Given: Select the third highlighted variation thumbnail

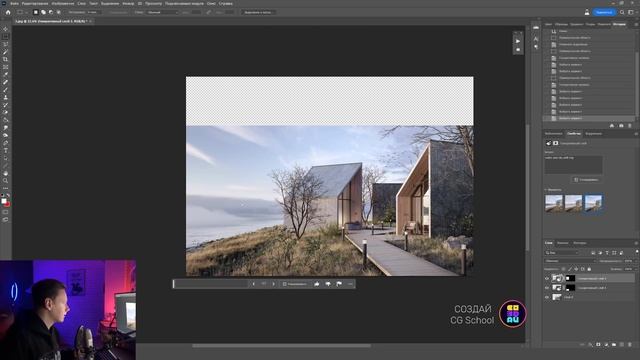Looking at the screenshot, I should pyautogui.click(x=593, y=203).
